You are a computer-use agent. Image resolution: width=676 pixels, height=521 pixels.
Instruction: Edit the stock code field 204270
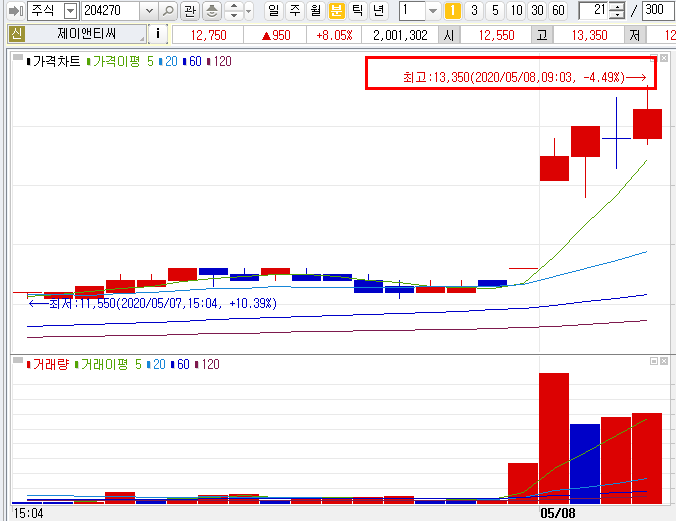point(110,11)
